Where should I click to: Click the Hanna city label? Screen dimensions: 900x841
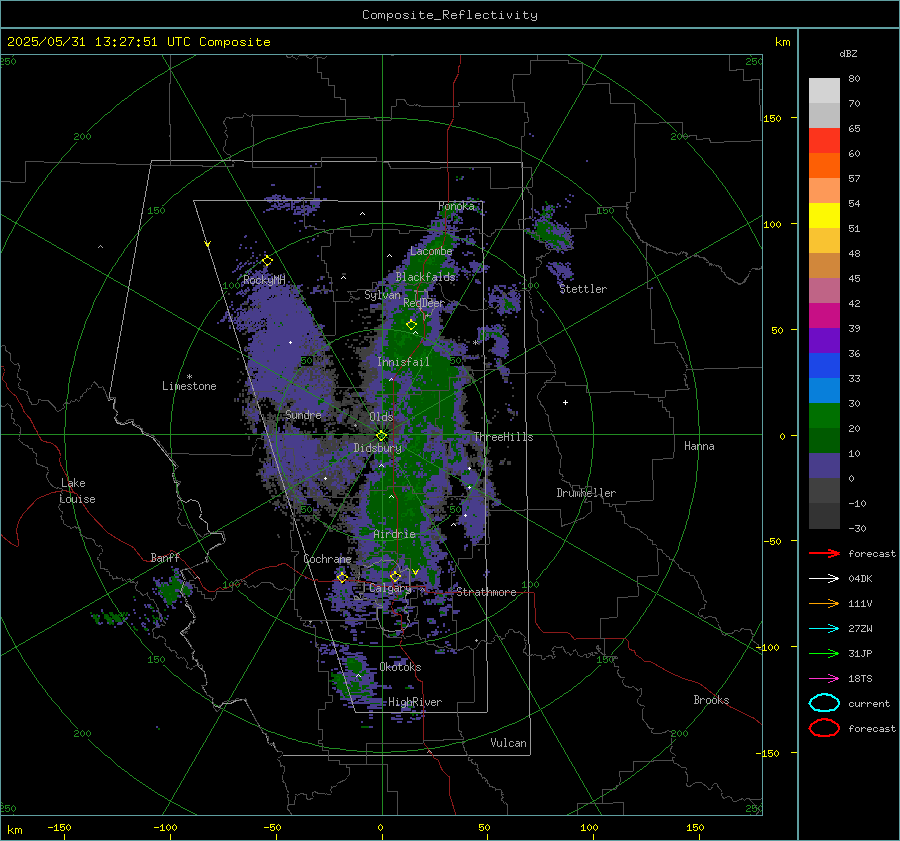[699, 446]
